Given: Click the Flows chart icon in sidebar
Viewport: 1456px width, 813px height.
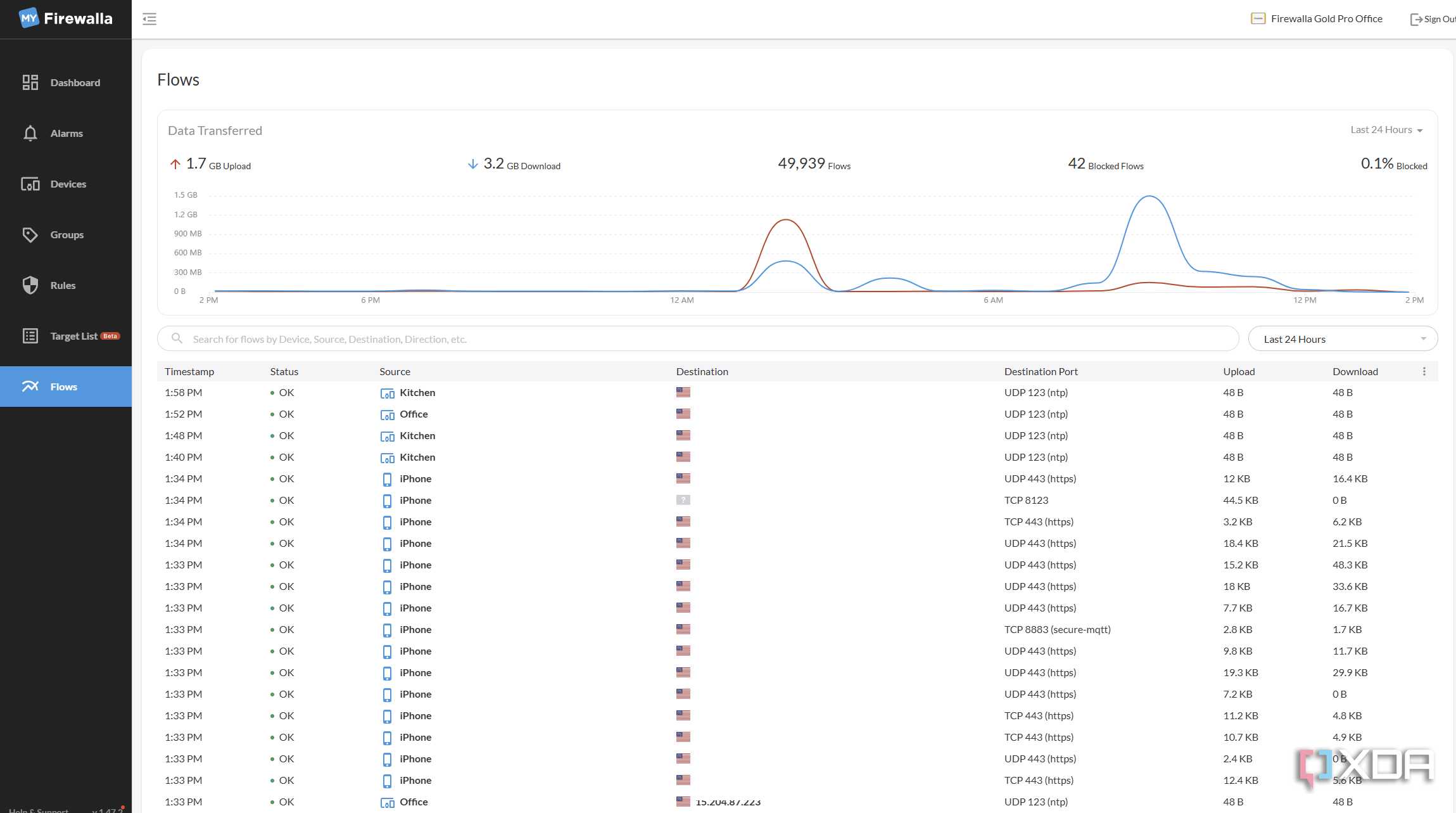Looking at the screenshot, I should tap(30, 387).
